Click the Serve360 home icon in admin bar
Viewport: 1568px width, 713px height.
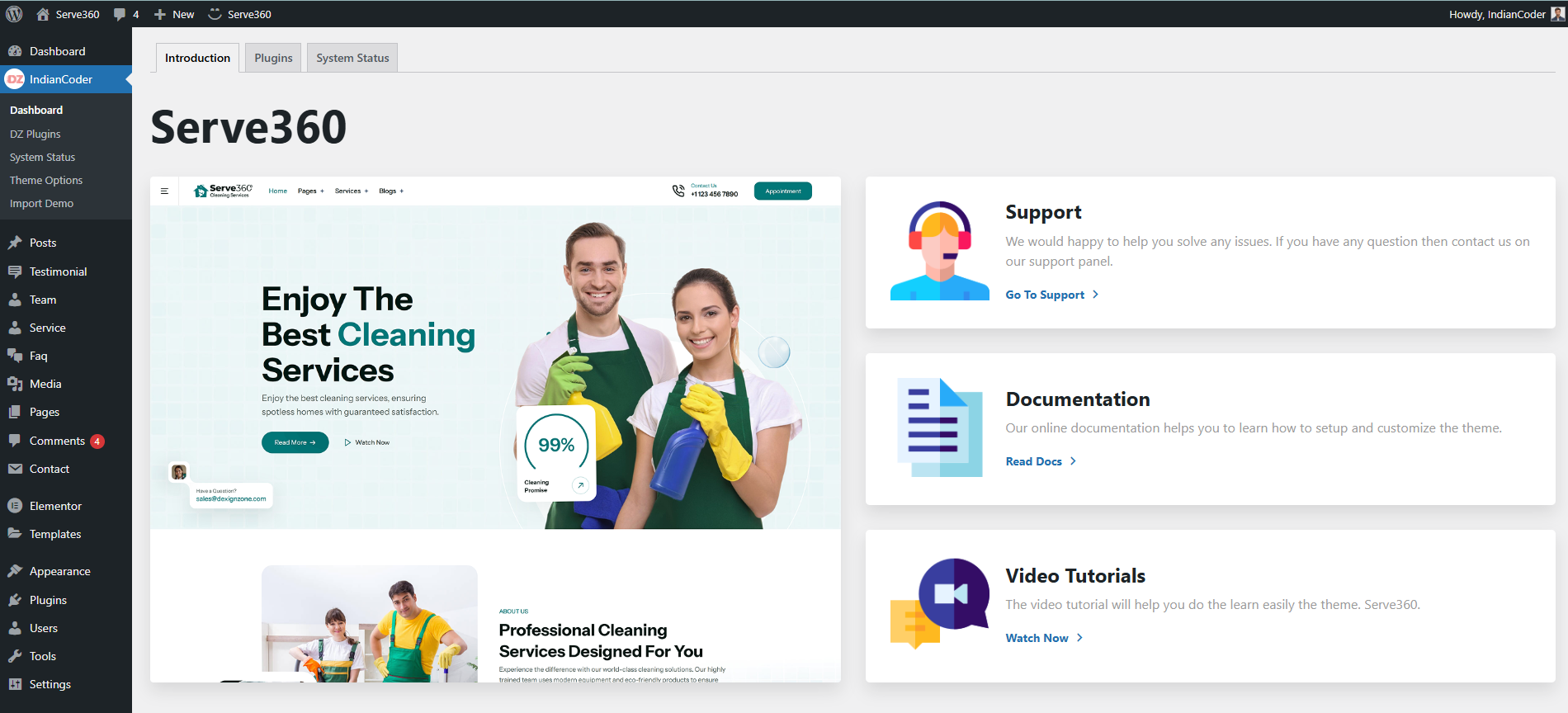click(43, 14)
